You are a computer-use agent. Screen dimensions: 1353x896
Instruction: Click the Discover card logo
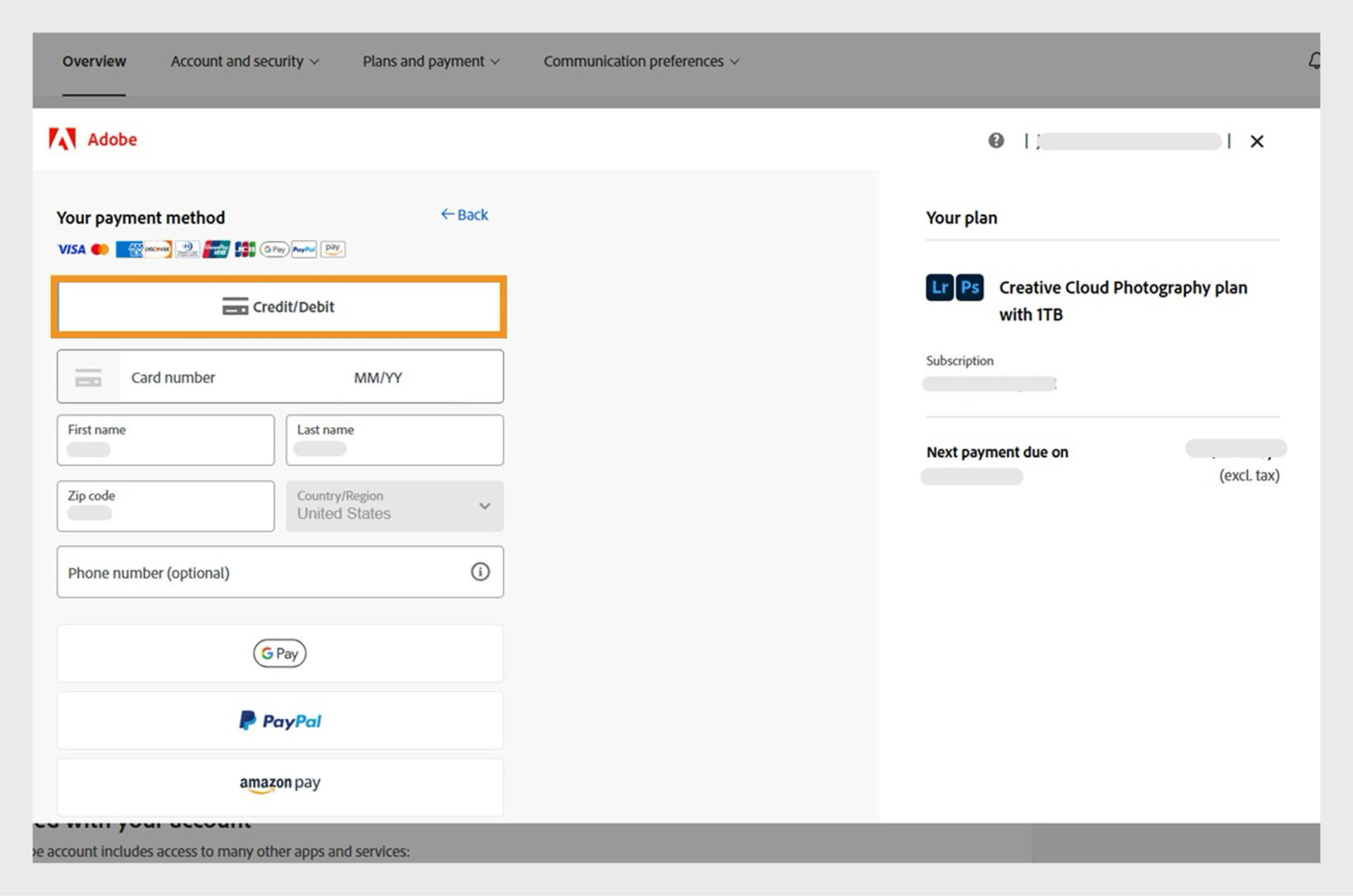point(158,249)
